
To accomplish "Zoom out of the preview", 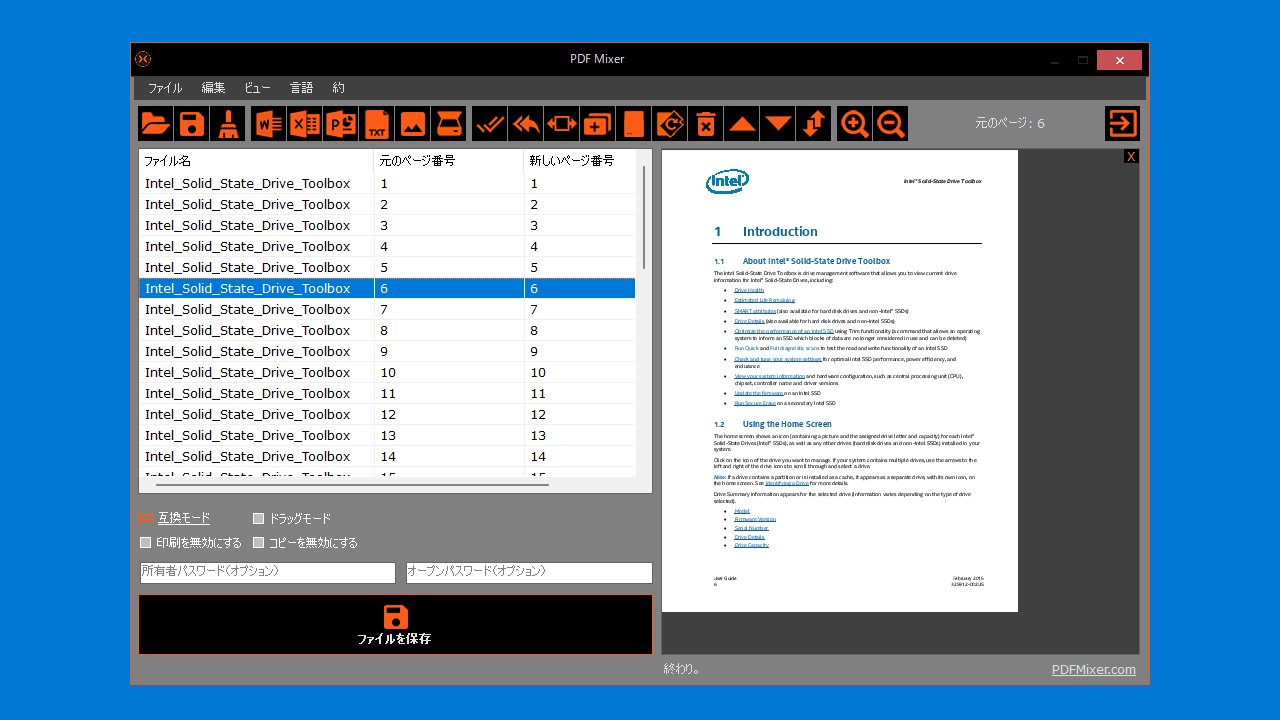I will coord(890,124).
